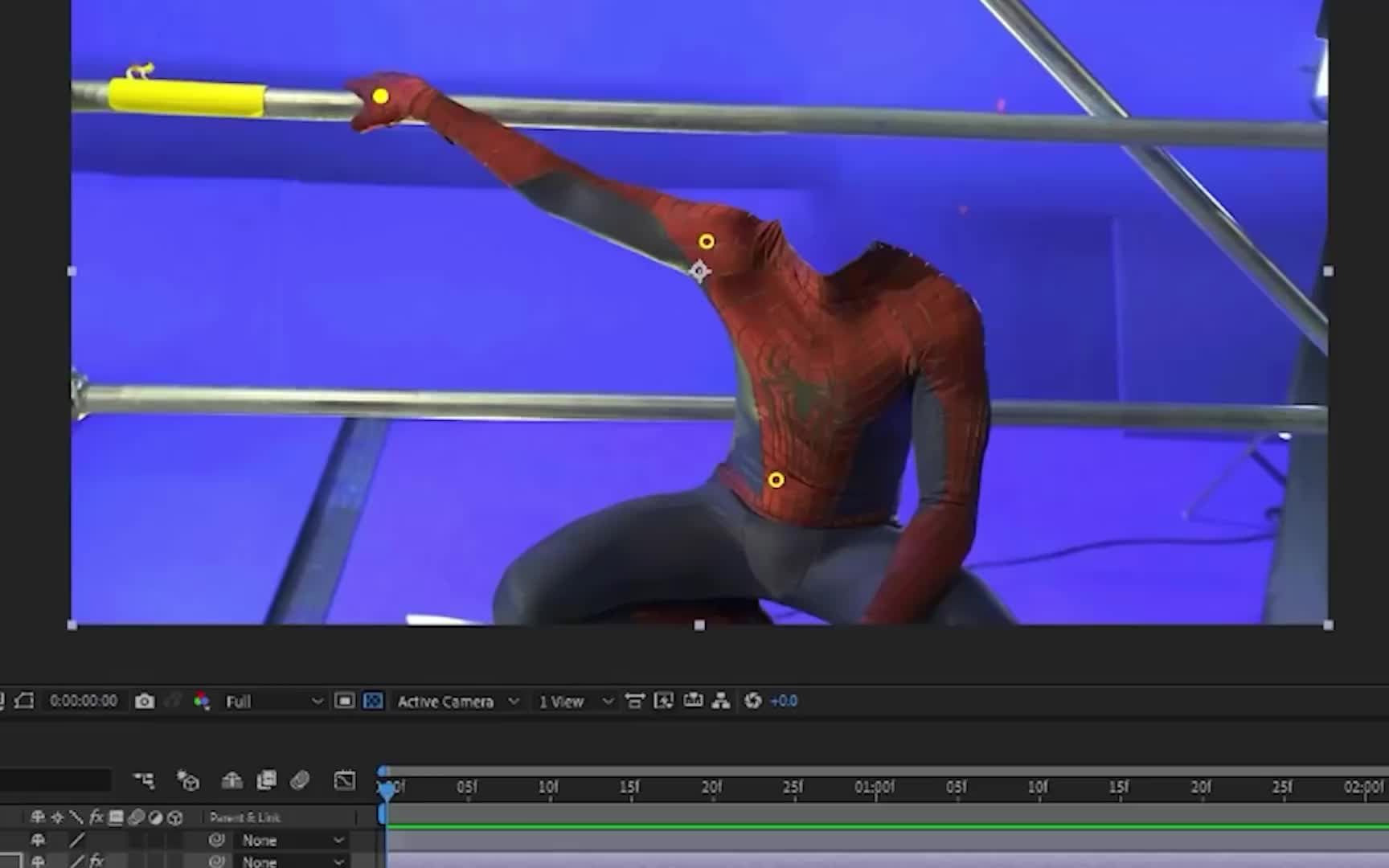Click the layer anchor point crosshair
The height and width of the screenshot is (868, 1389).
[x=699, y=271]
